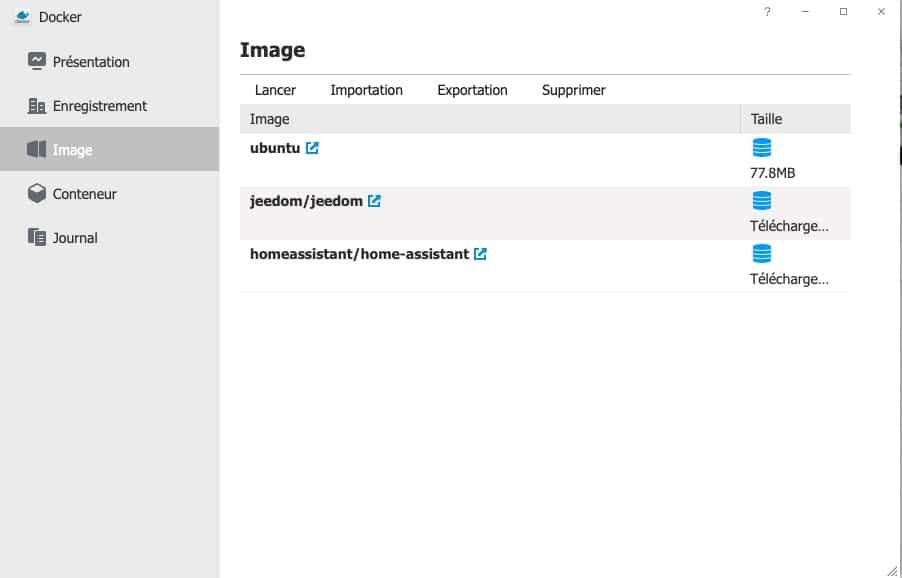Viewport: 902px width, 578px height.
Task: Open homeassistant/home-assistant external link icon
Action: point(480,254)
